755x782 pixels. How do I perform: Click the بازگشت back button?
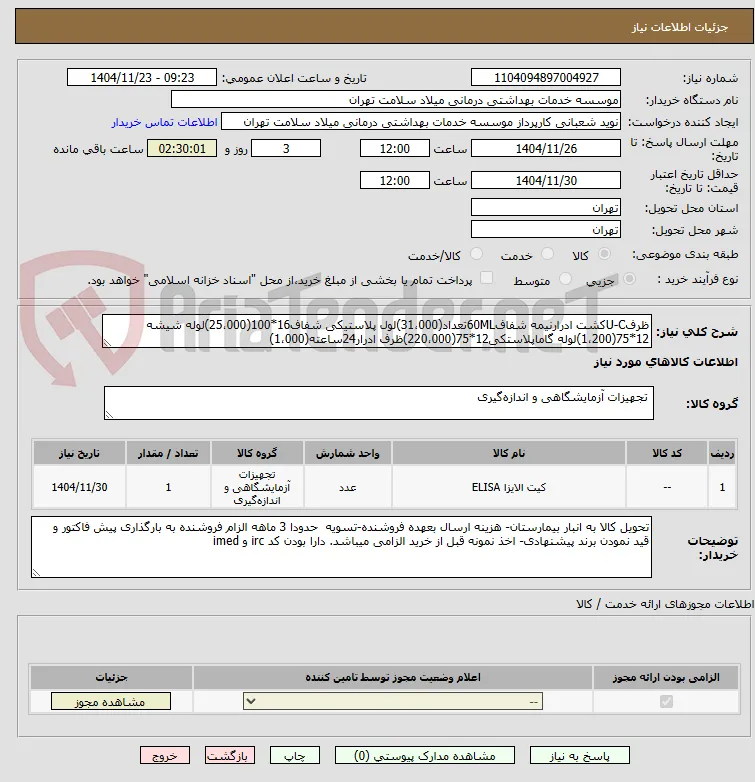(229, 756)
